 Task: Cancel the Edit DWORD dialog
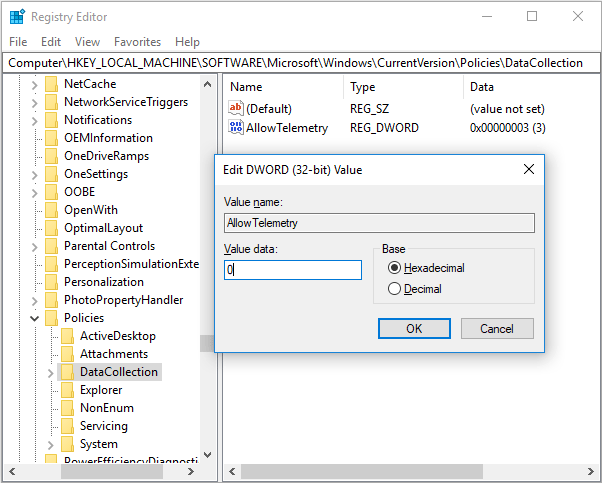click(x=497, y=329)
